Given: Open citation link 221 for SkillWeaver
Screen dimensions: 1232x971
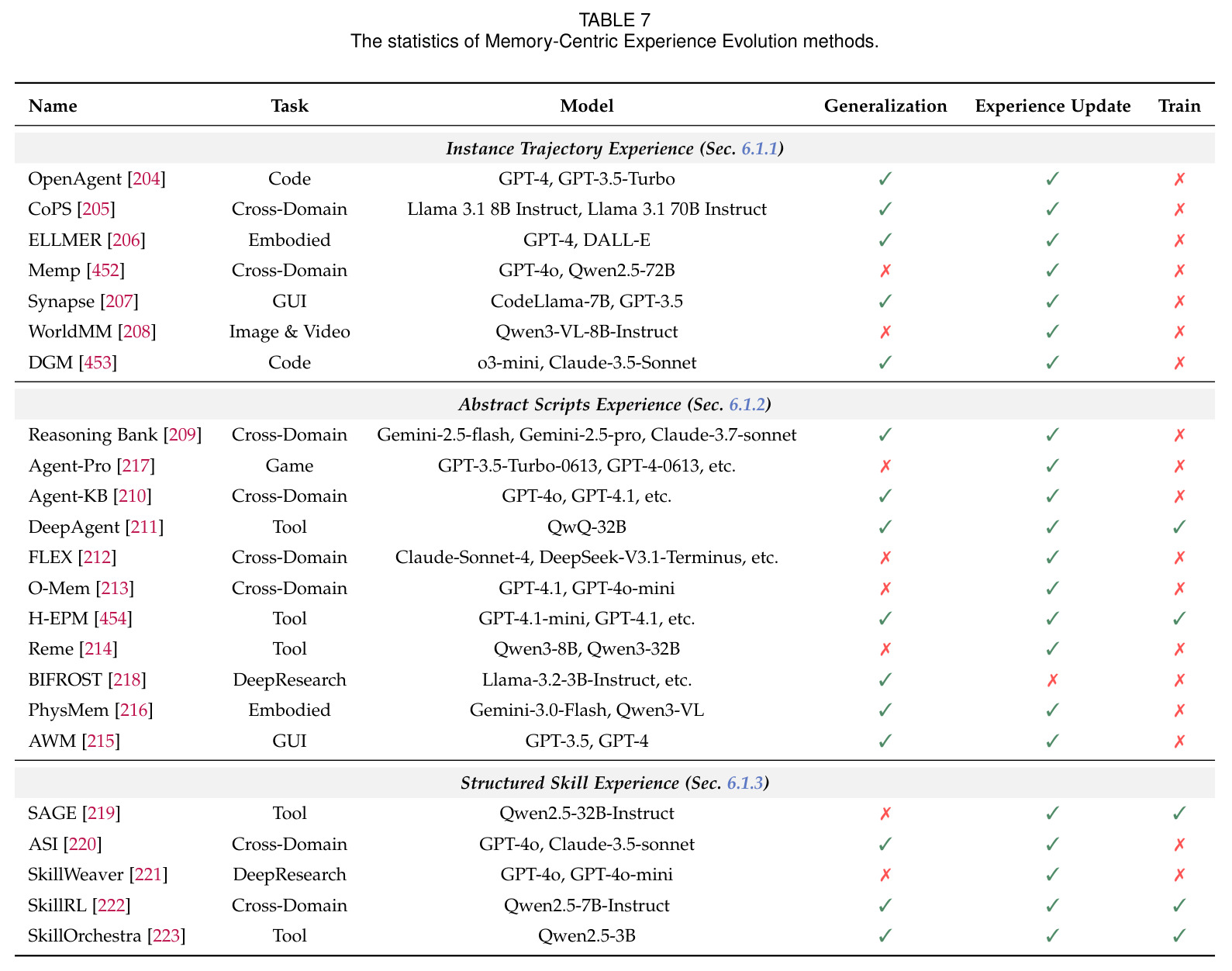Looking at the screenshot, I should pyautogui.click(x=148, y=875).
